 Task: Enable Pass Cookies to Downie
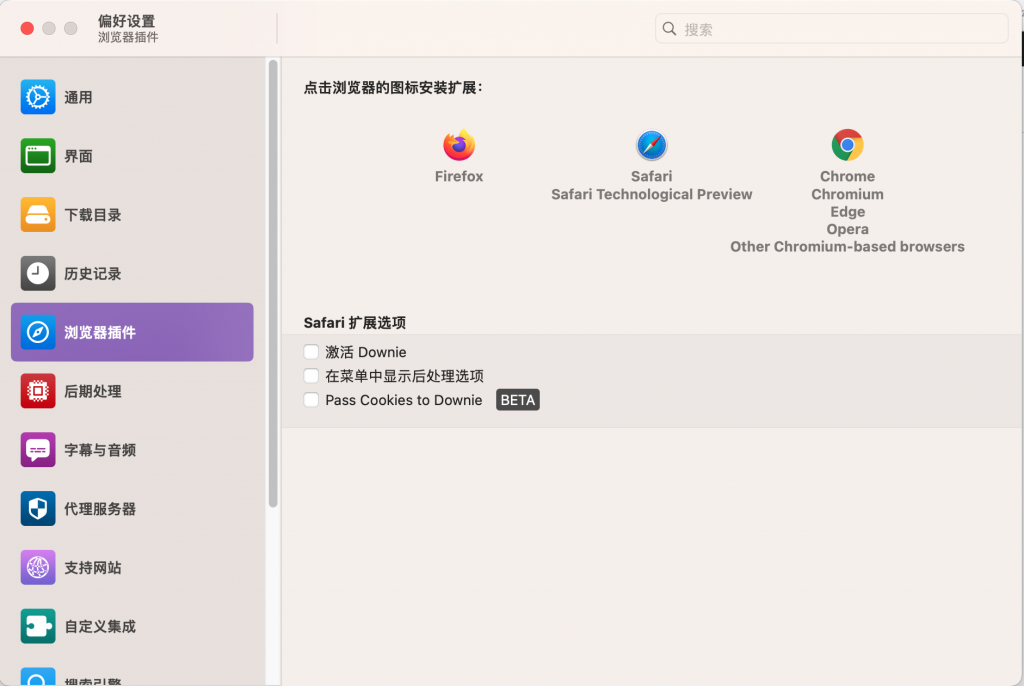pos(311,399)
